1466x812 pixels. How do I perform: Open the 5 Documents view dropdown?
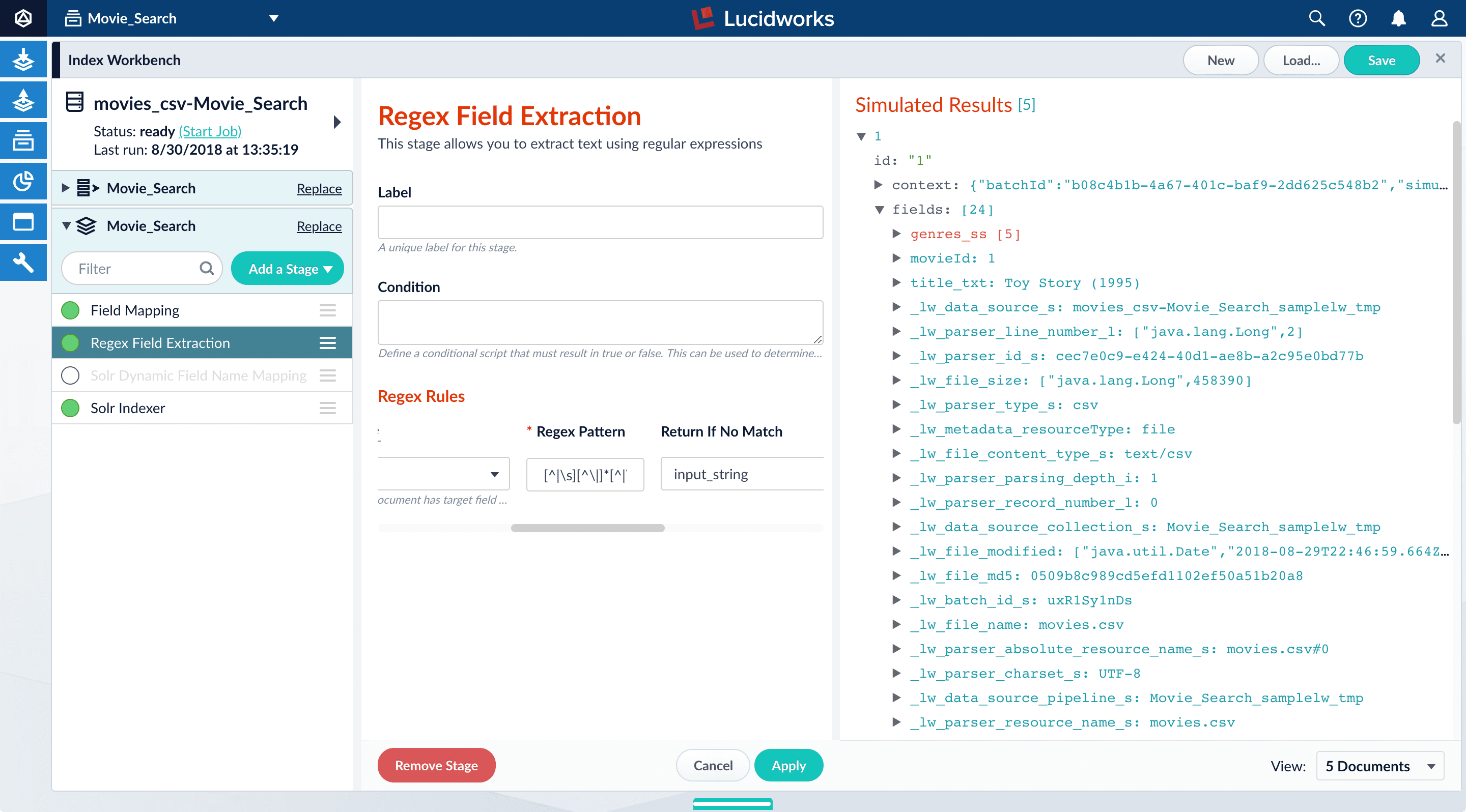click(x=1380, y=766)
